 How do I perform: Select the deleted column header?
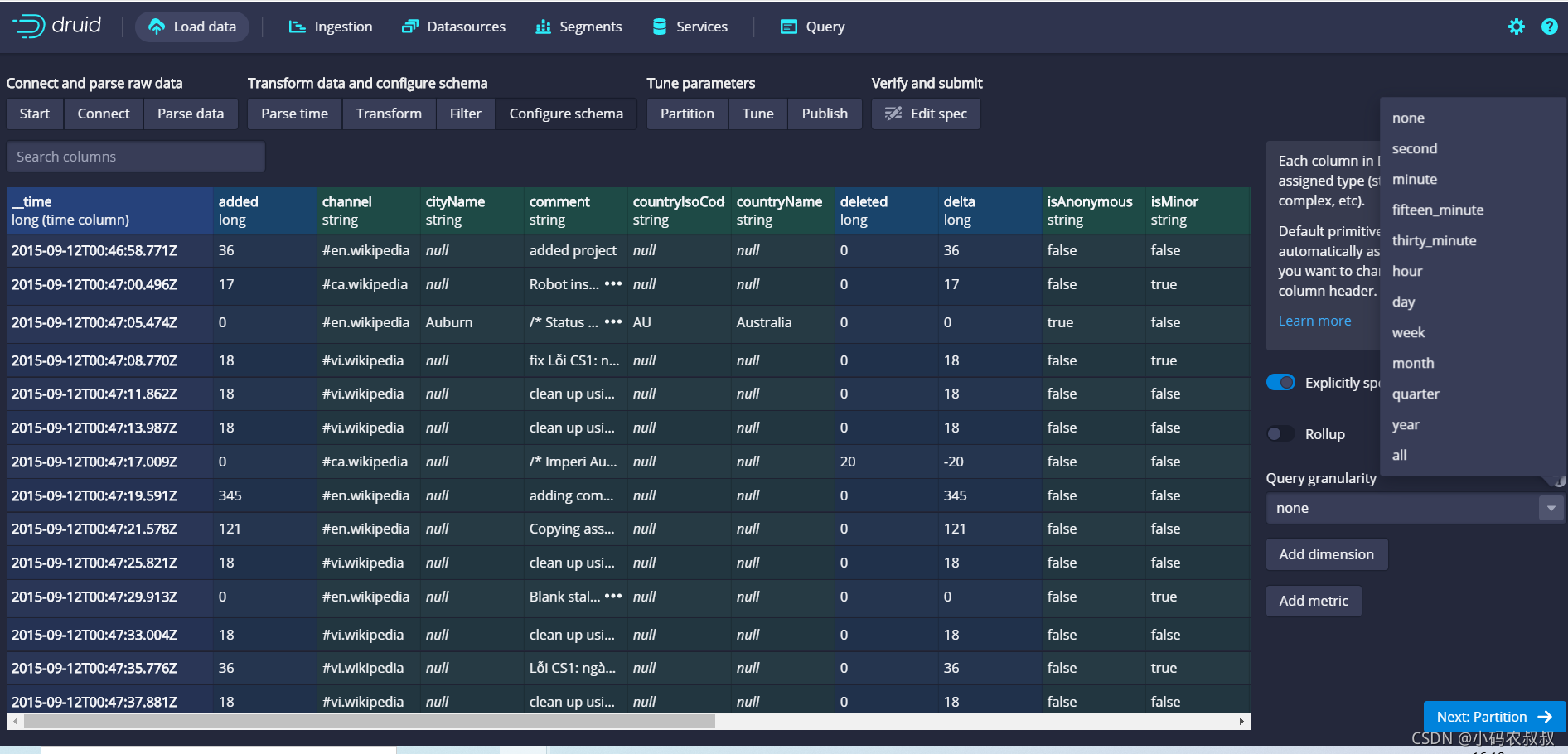887,210
